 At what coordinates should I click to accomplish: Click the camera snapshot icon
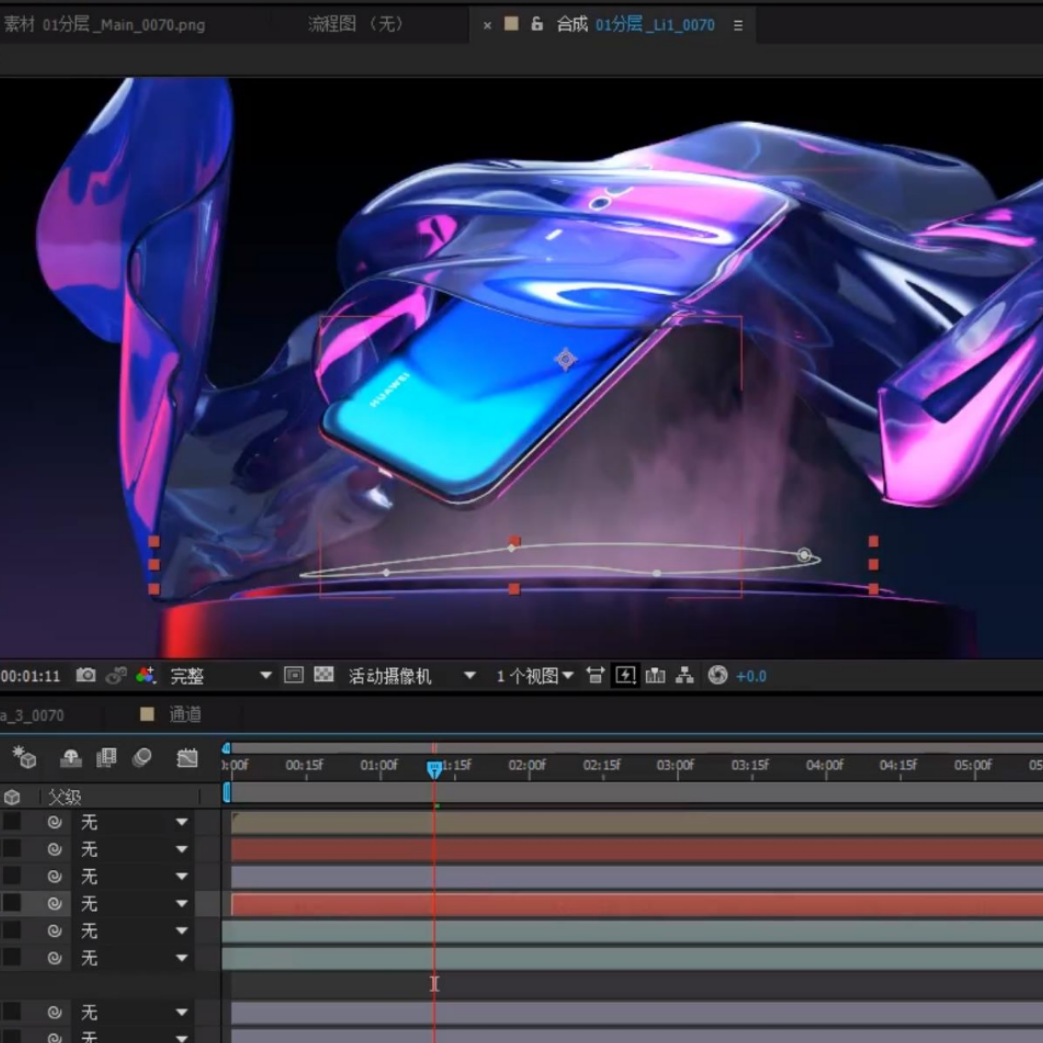pos(86,676)
